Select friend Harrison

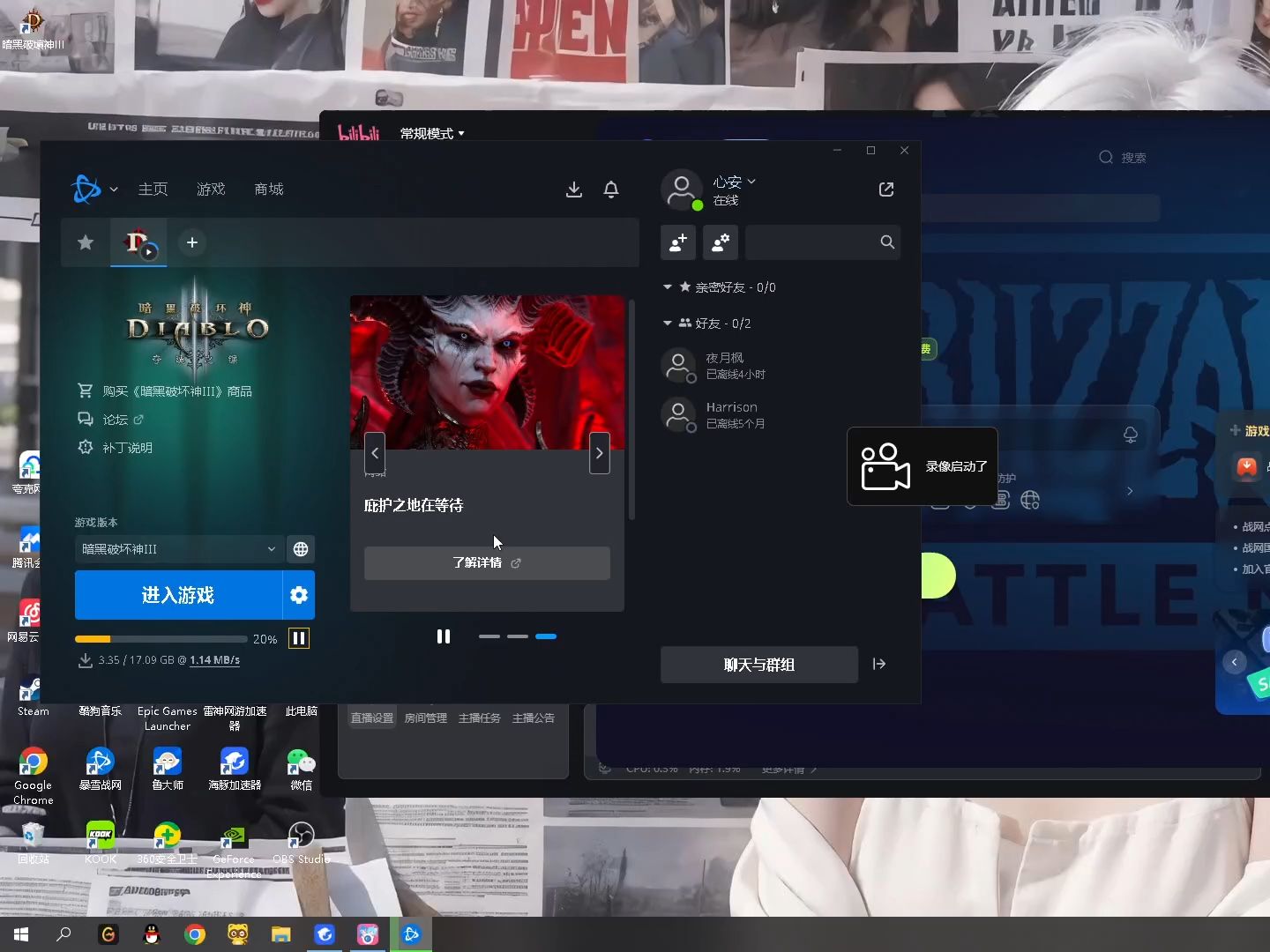(x=781, y=415)
